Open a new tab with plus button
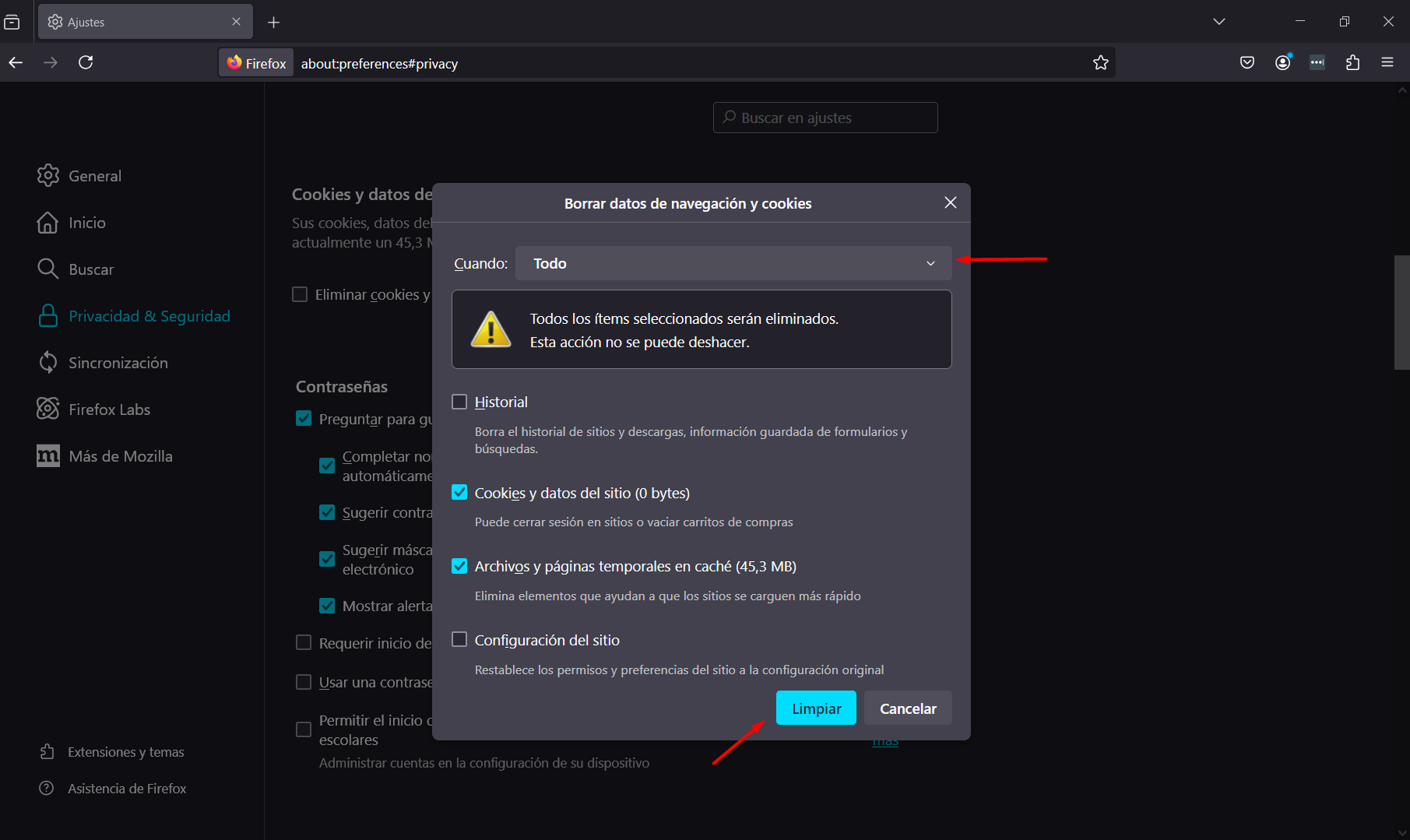The width and height of the screenshot is (1410, 840). click(x=273, y=23)
